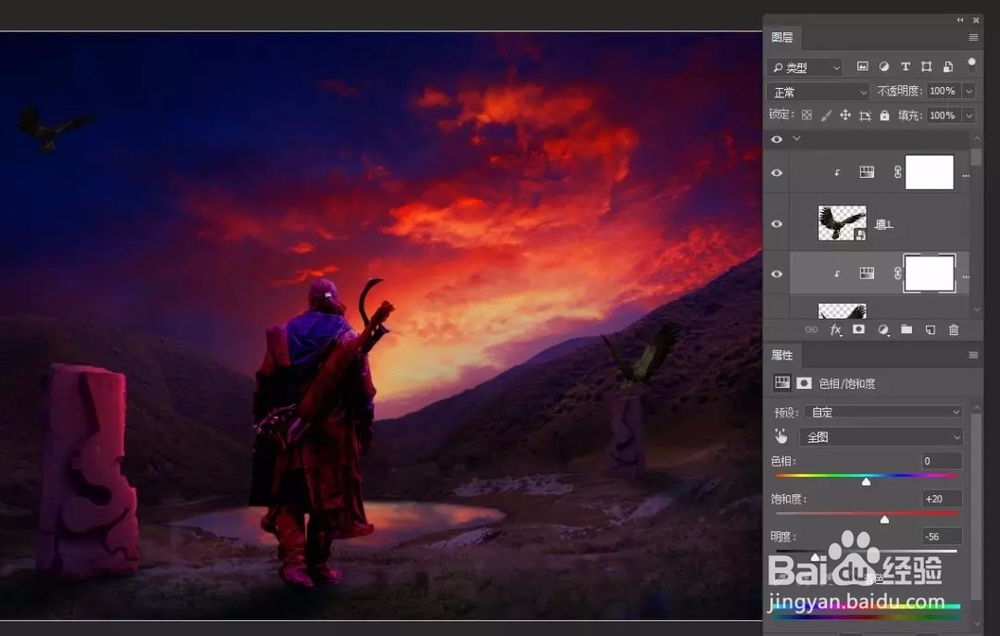
Task: Open the 预设 preset dropdown set to 自定
Action: (883, 412)
